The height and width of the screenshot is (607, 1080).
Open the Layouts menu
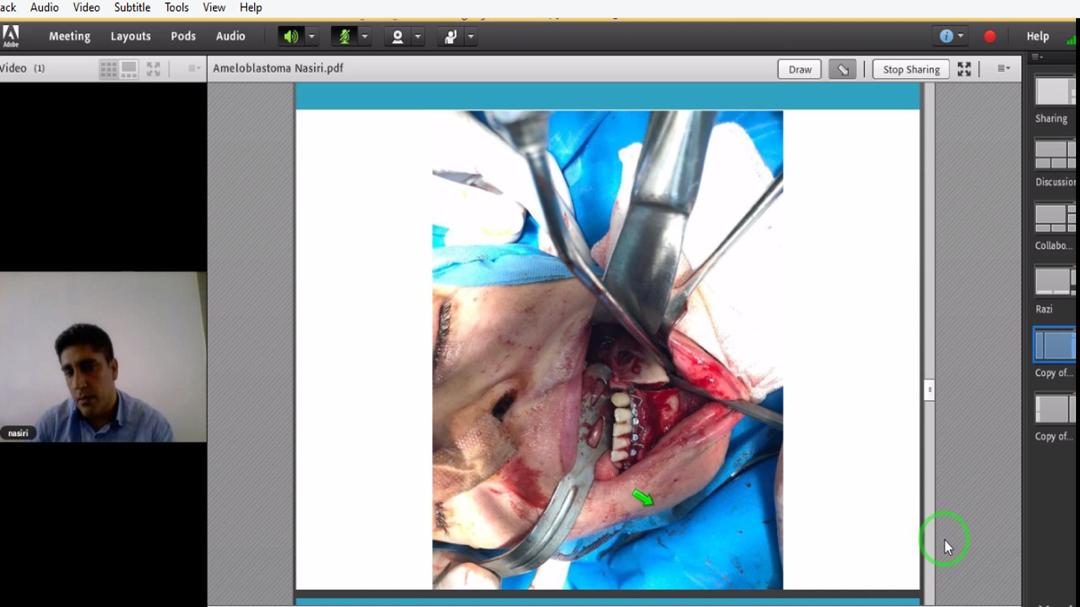(130, 36)
